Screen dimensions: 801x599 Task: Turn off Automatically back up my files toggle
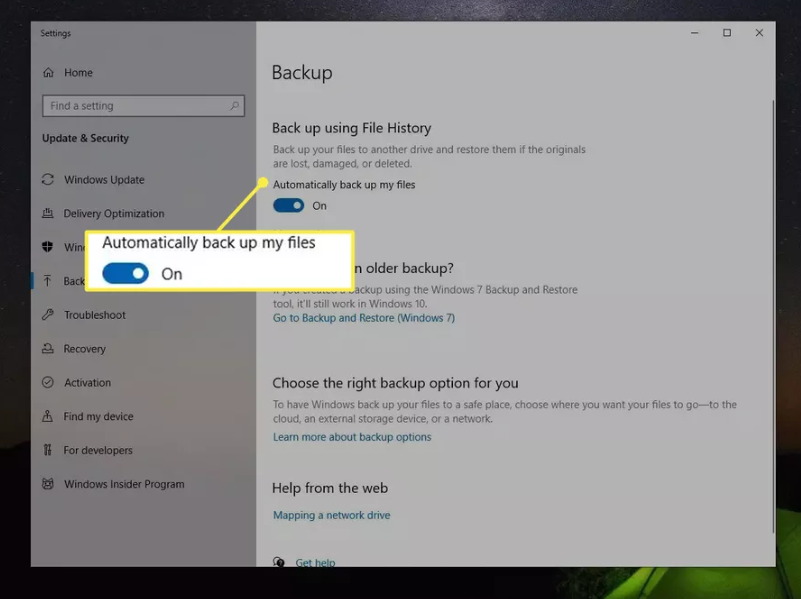289,206
